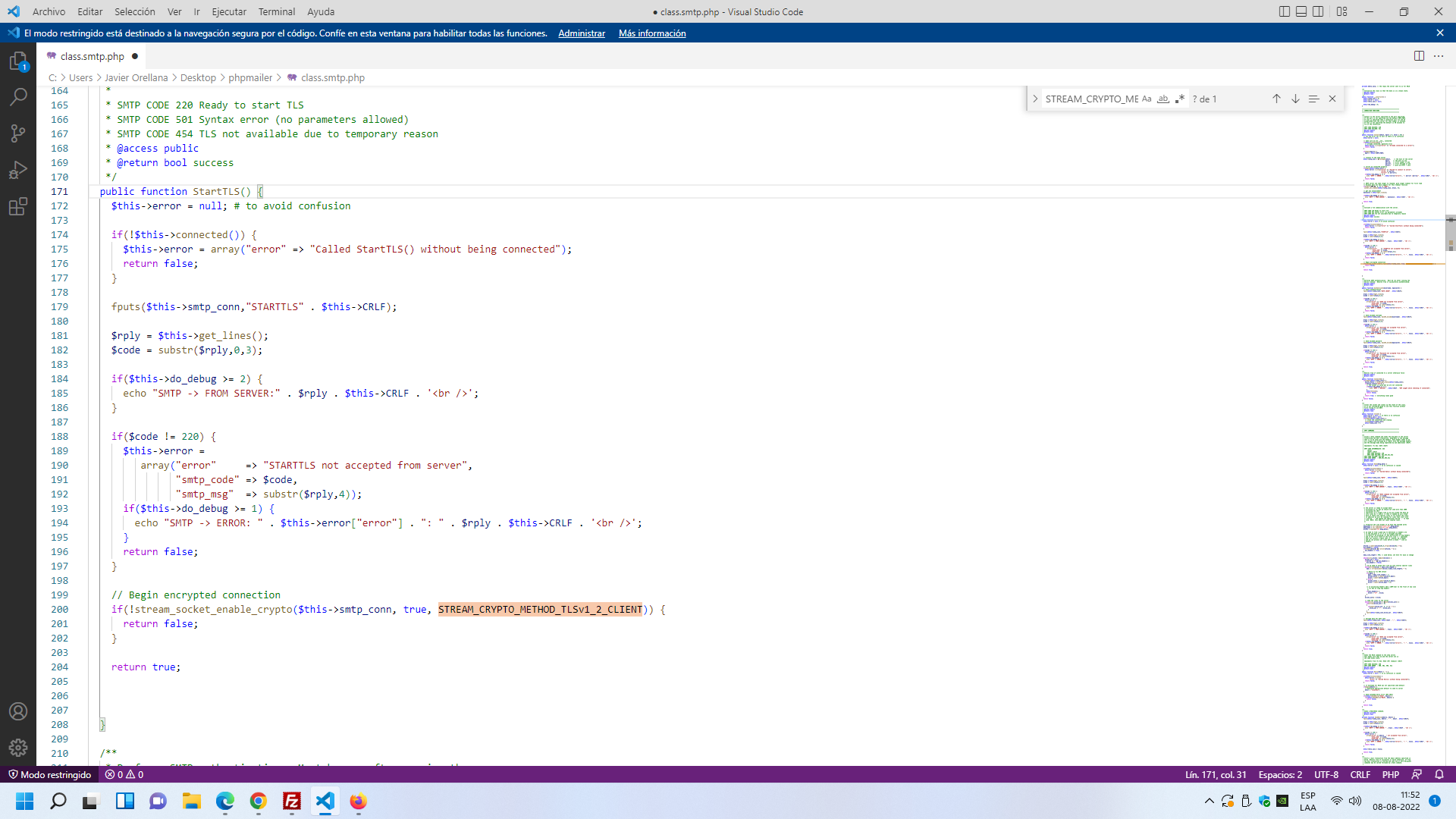The width and height of the screenshot is (1456, 819).
Task: Expand the Javier Orellana breadcrumb segment
Action: [136, 77]
